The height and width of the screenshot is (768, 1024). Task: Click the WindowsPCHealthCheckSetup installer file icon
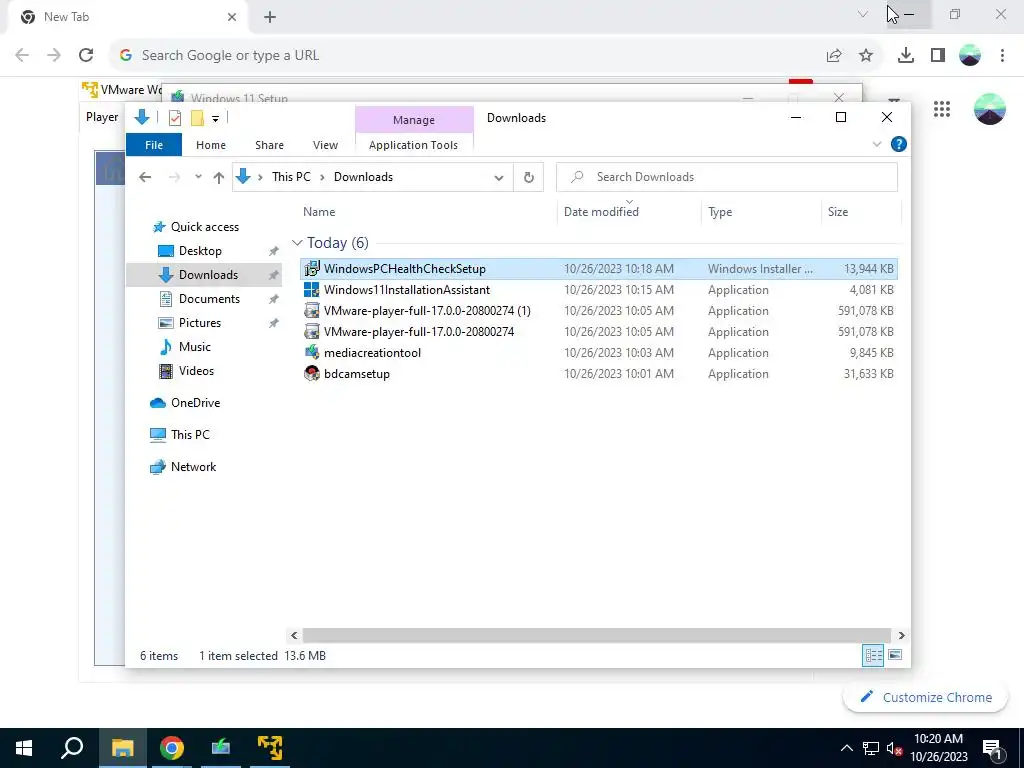(x=312, y=268)
